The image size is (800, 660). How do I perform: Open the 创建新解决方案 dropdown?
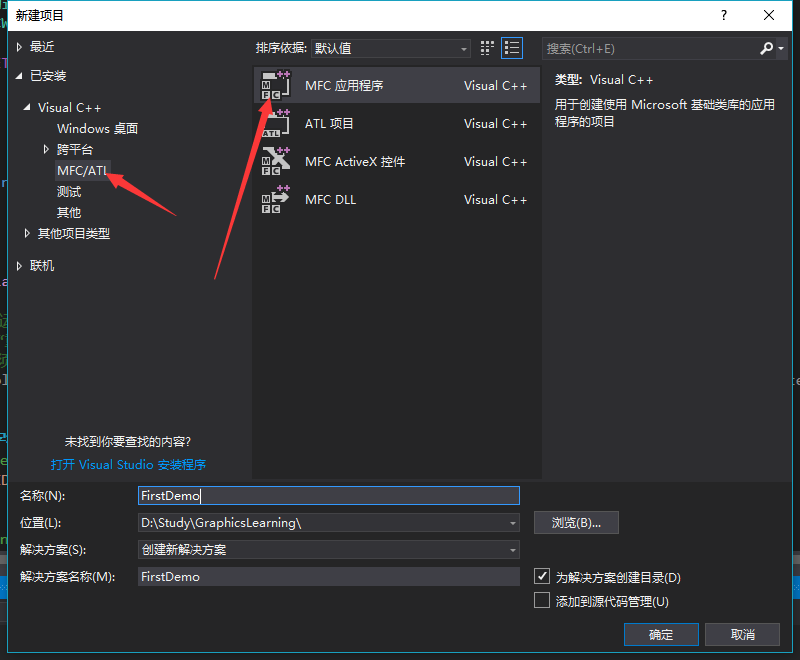512,549
